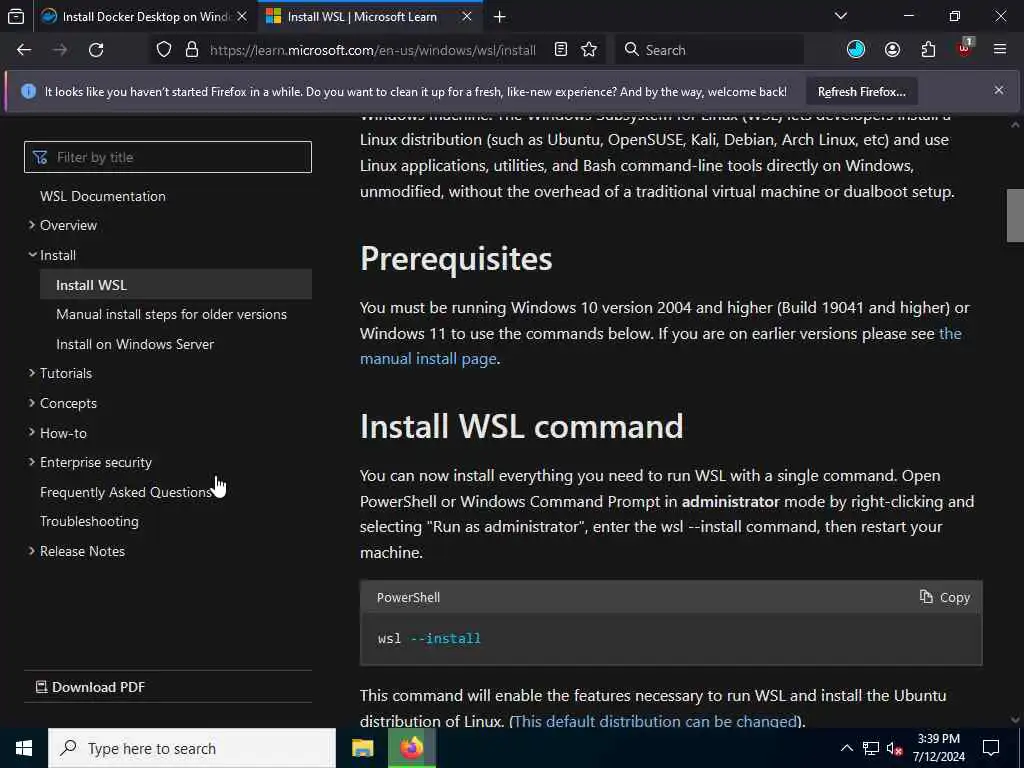Click the muted volume tray icon
Screen dimensions: 1024x768
[894, 748]
